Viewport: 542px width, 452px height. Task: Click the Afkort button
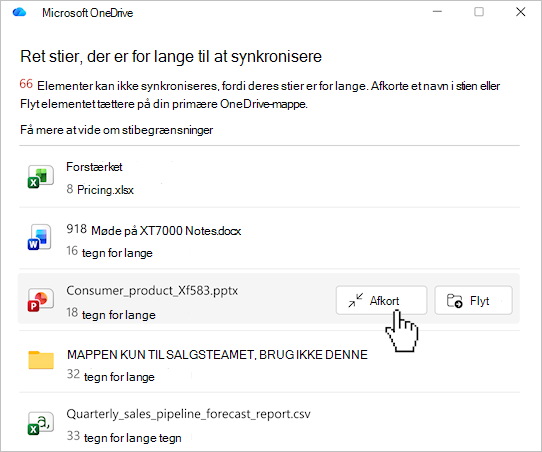pyautogui.click(x=381, y=300)
